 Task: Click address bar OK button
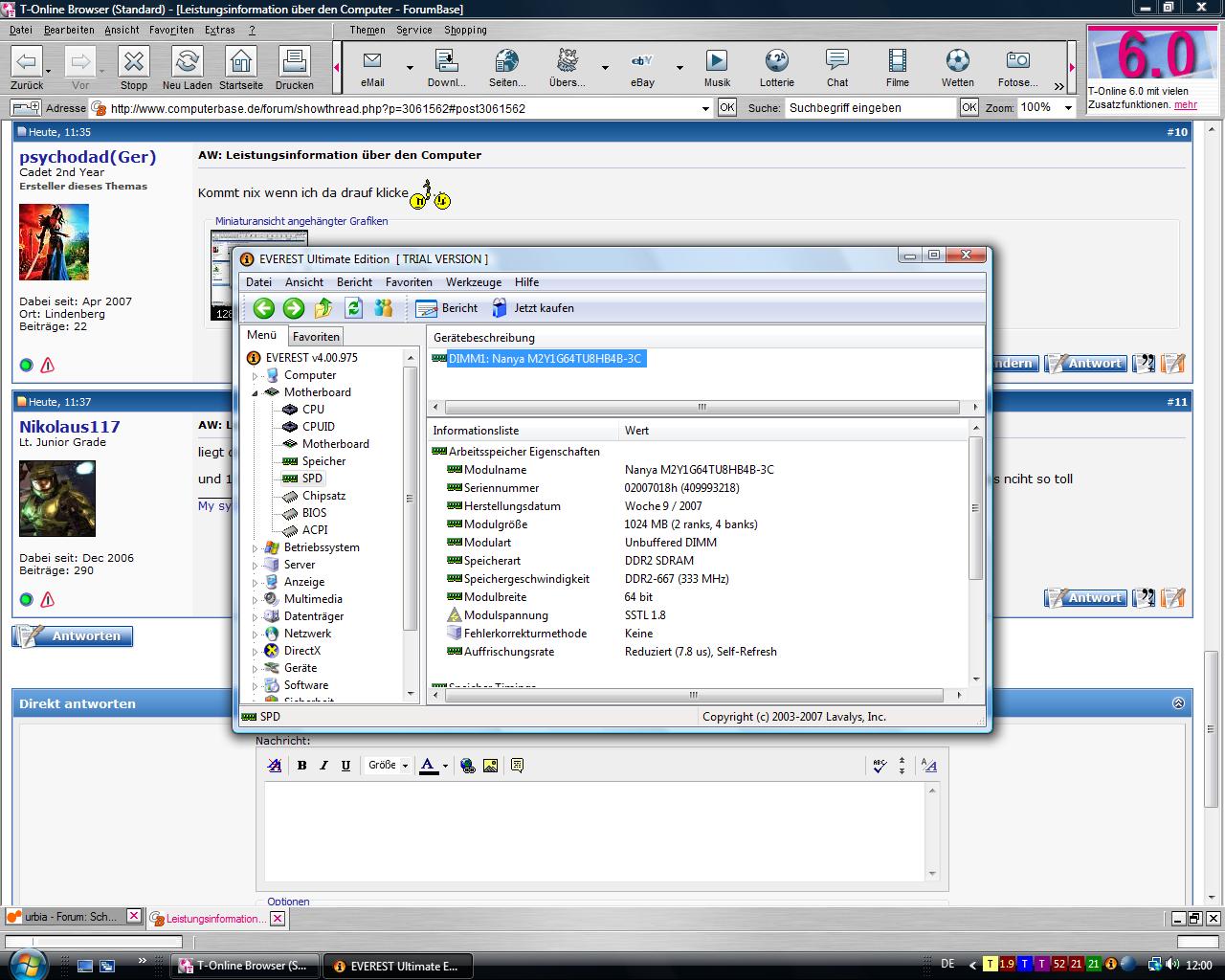click(727, 108)
